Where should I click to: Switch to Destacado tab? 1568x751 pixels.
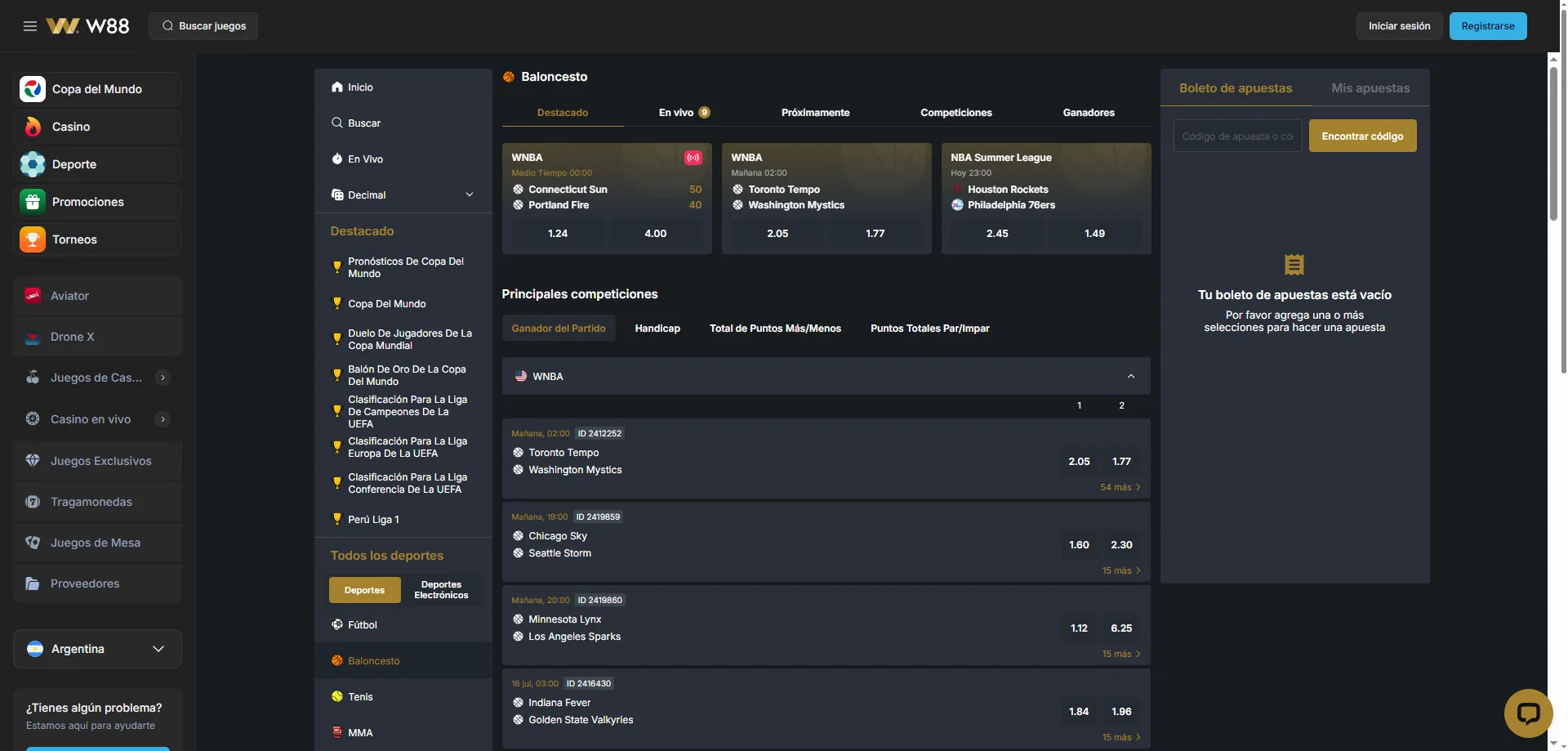tap(563, 113)
